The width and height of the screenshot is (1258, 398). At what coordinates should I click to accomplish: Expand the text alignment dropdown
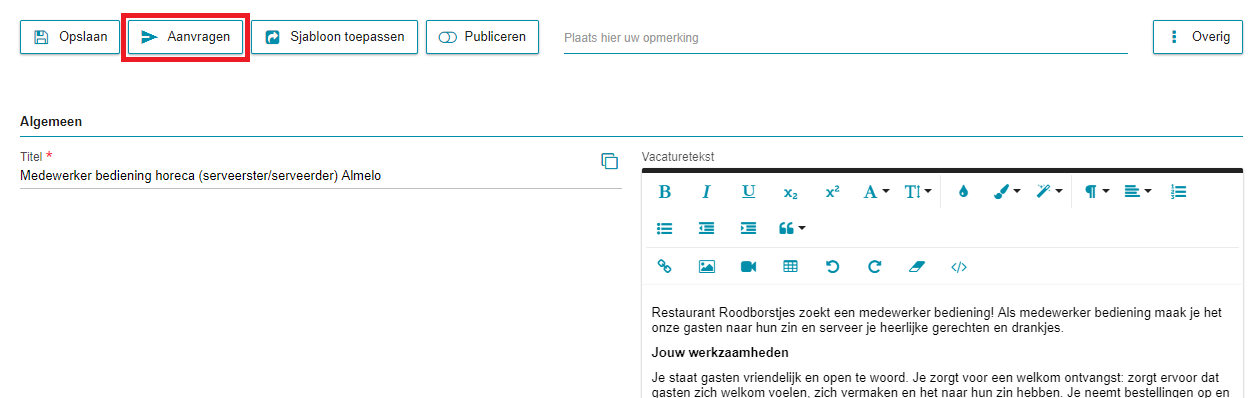(x=1137, y=191)
